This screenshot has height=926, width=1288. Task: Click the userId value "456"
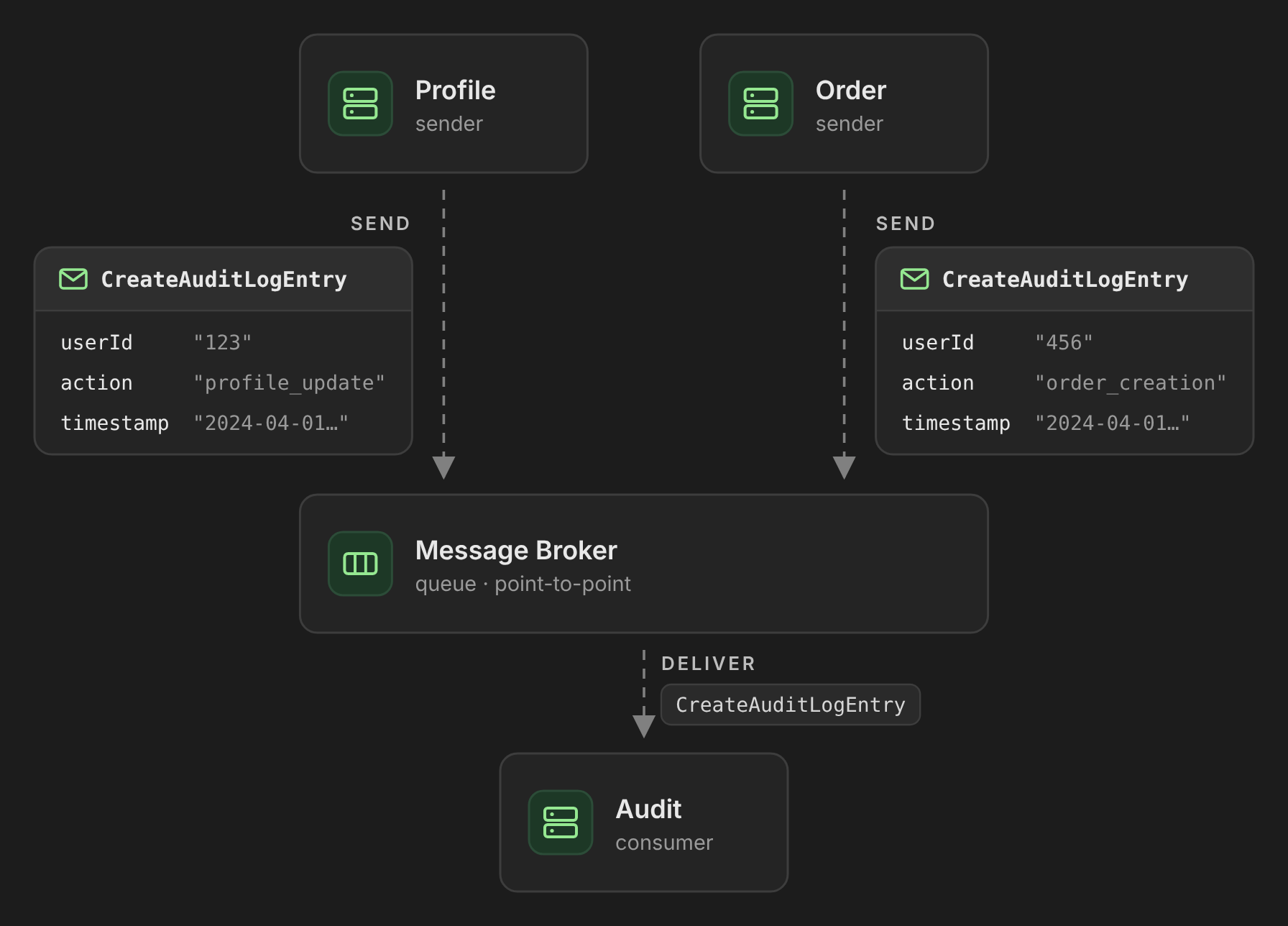click(1064, 343)
